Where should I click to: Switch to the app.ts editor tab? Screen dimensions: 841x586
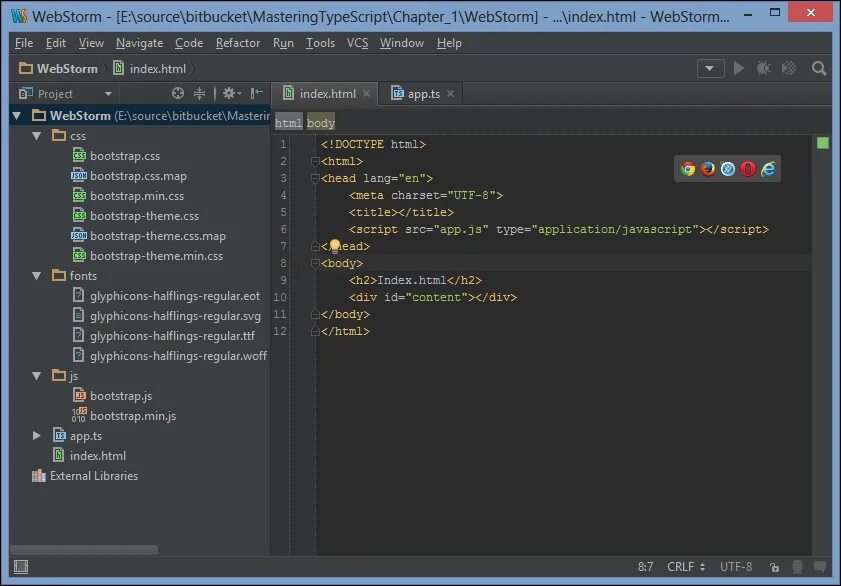422,94
